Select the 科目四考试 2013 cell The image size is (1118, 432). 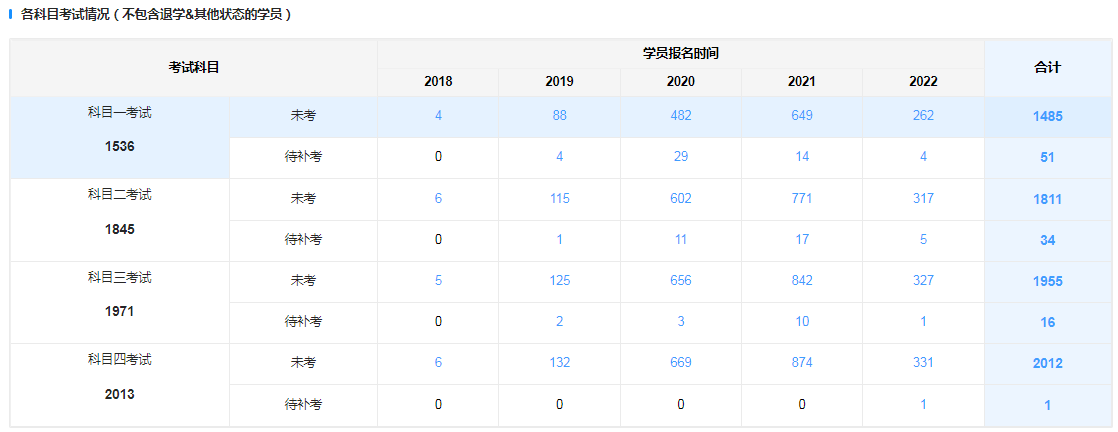[120, 385]
